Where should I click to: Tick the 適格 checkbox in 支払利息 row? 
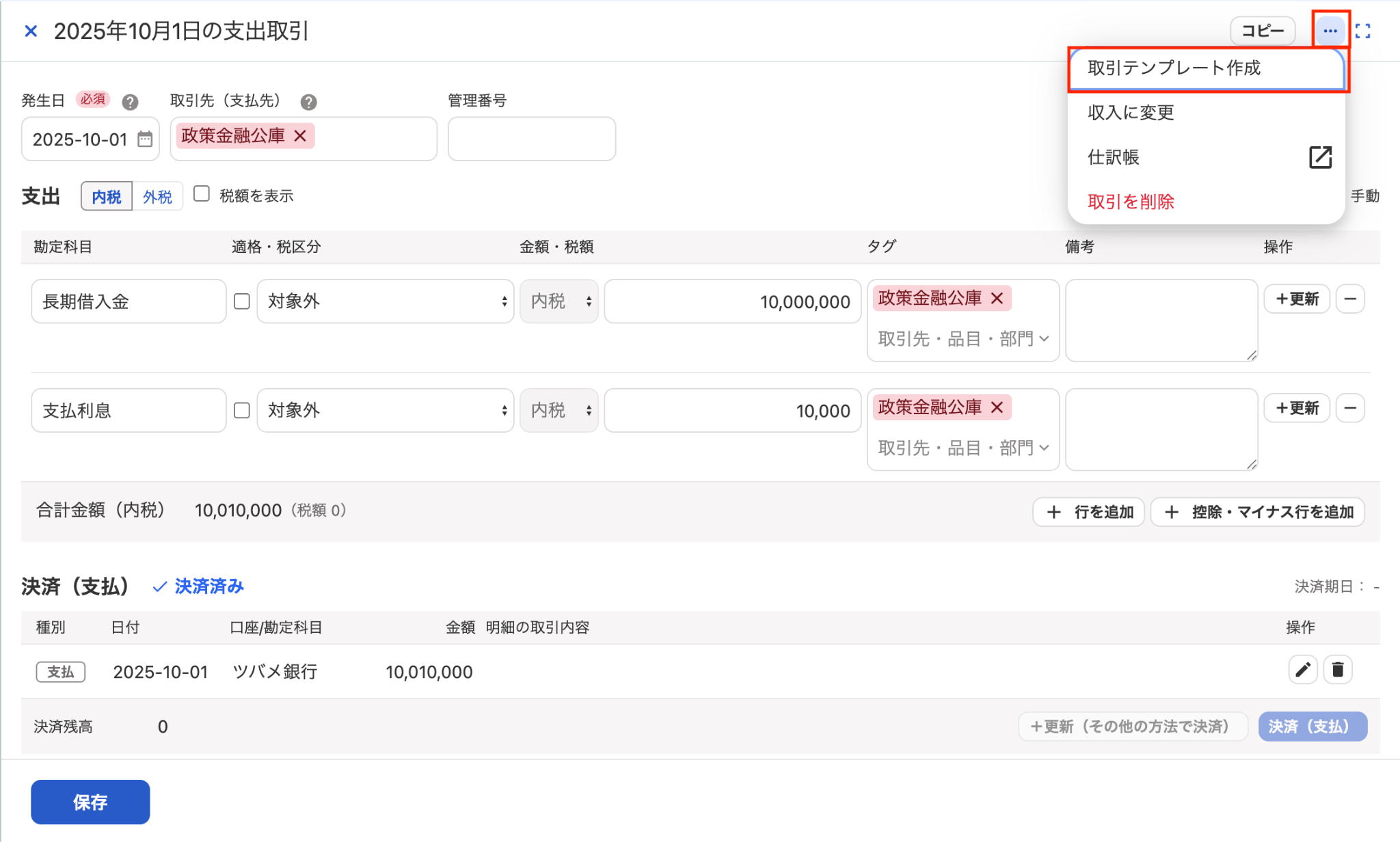(x=242, y=411)
